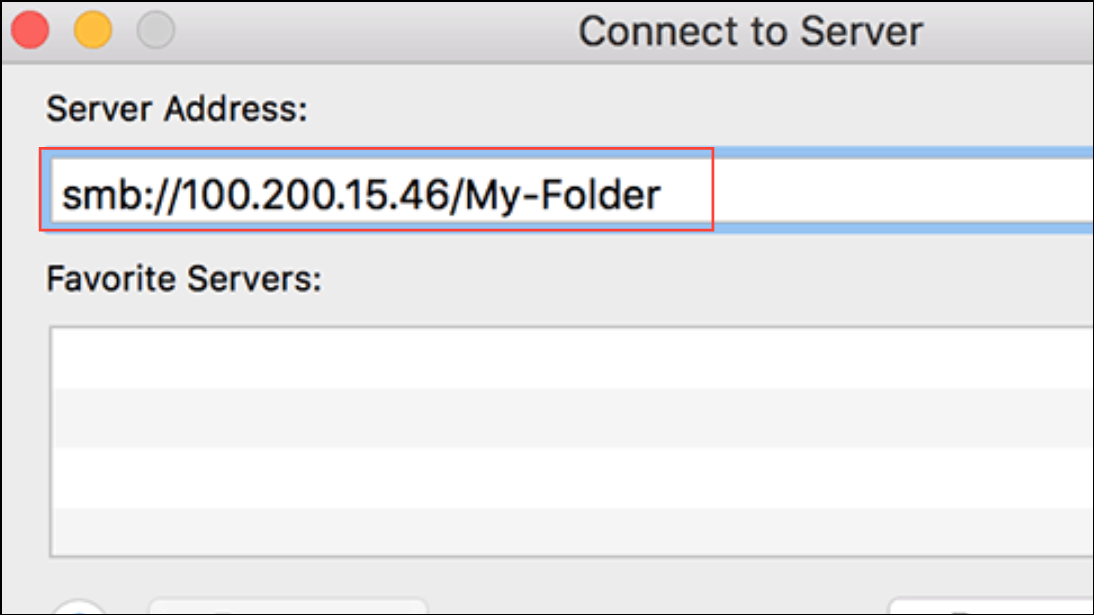This screenshot has width=1094, height=615.
Task: Click the Connect to Server title text
Action: pyautogui.click(x=750, y=31)
